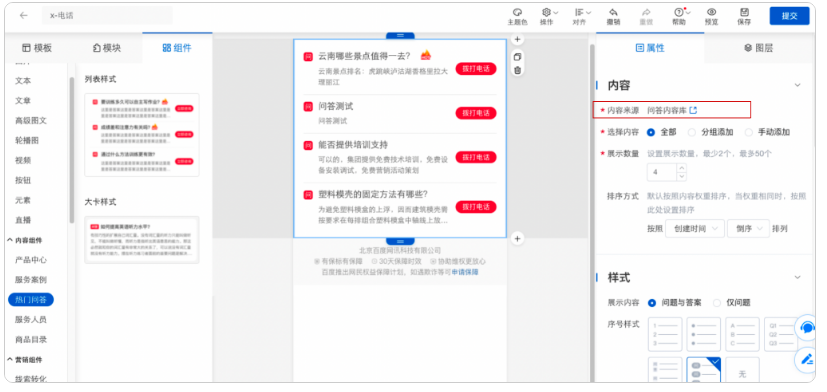Switch to the 组件 tab
The width and height of the screenshot is (827, 392).
click(x=177, y=48)
